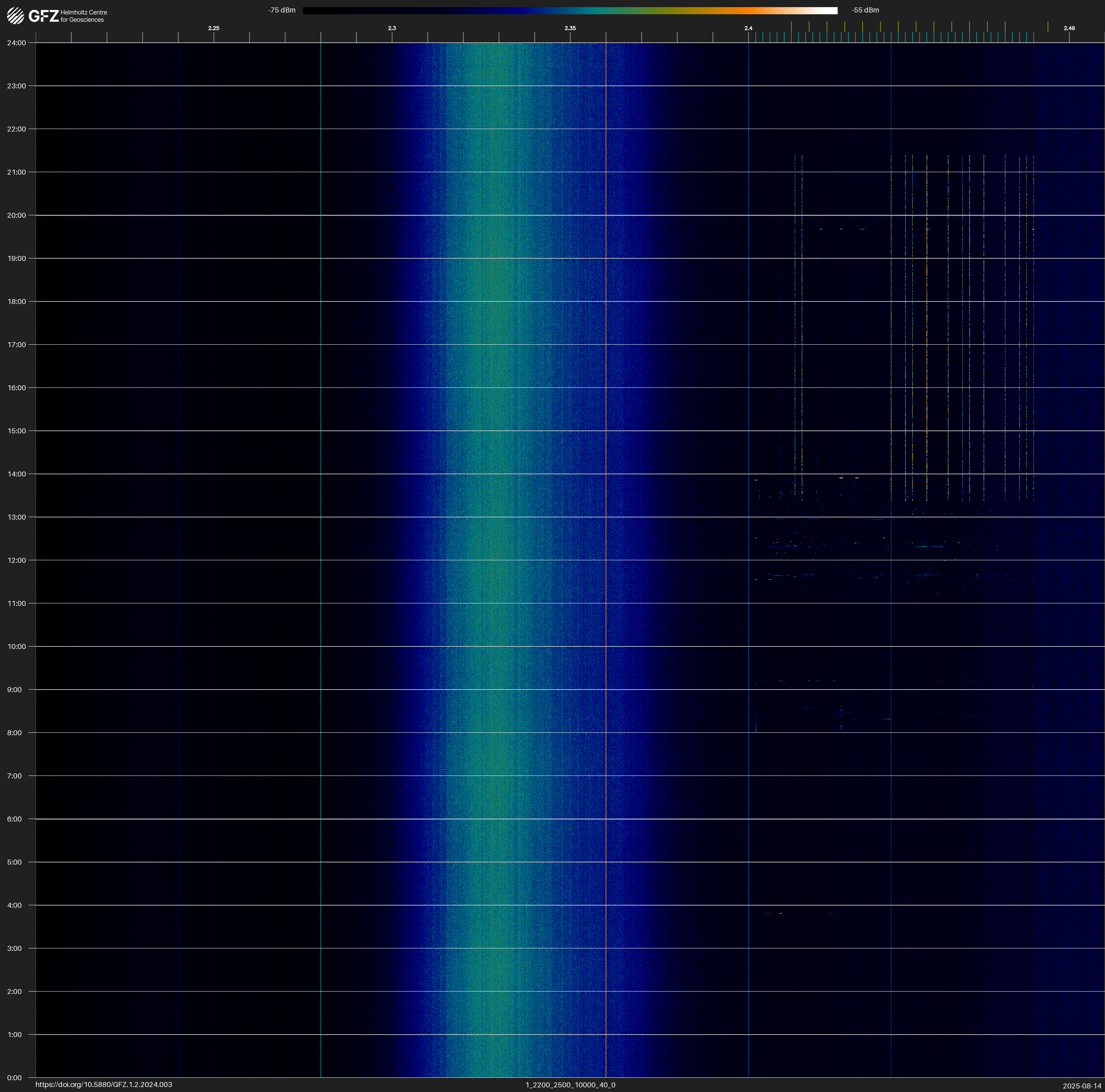The width and height of the screenshot is (1105, 1092).
Task: Click the -55 dBm scale label
Action: 865,10
